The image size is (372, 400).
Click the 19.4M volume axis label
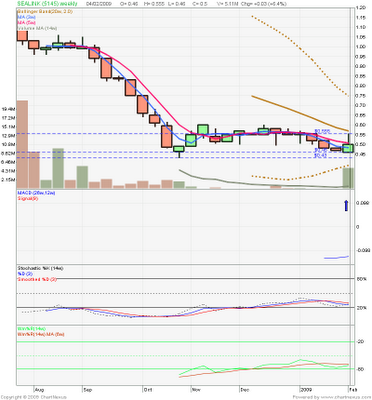coord(8,109)
